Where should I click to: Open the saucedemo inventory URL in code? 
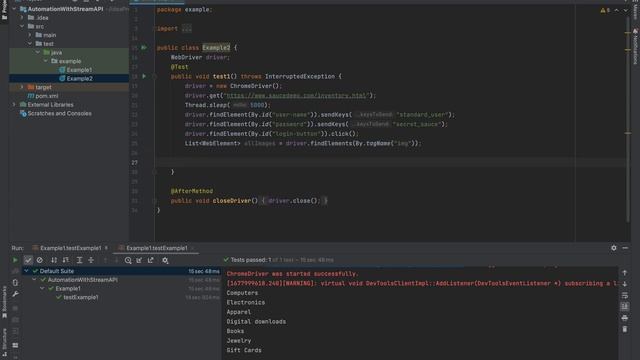[x=297, y=96]
